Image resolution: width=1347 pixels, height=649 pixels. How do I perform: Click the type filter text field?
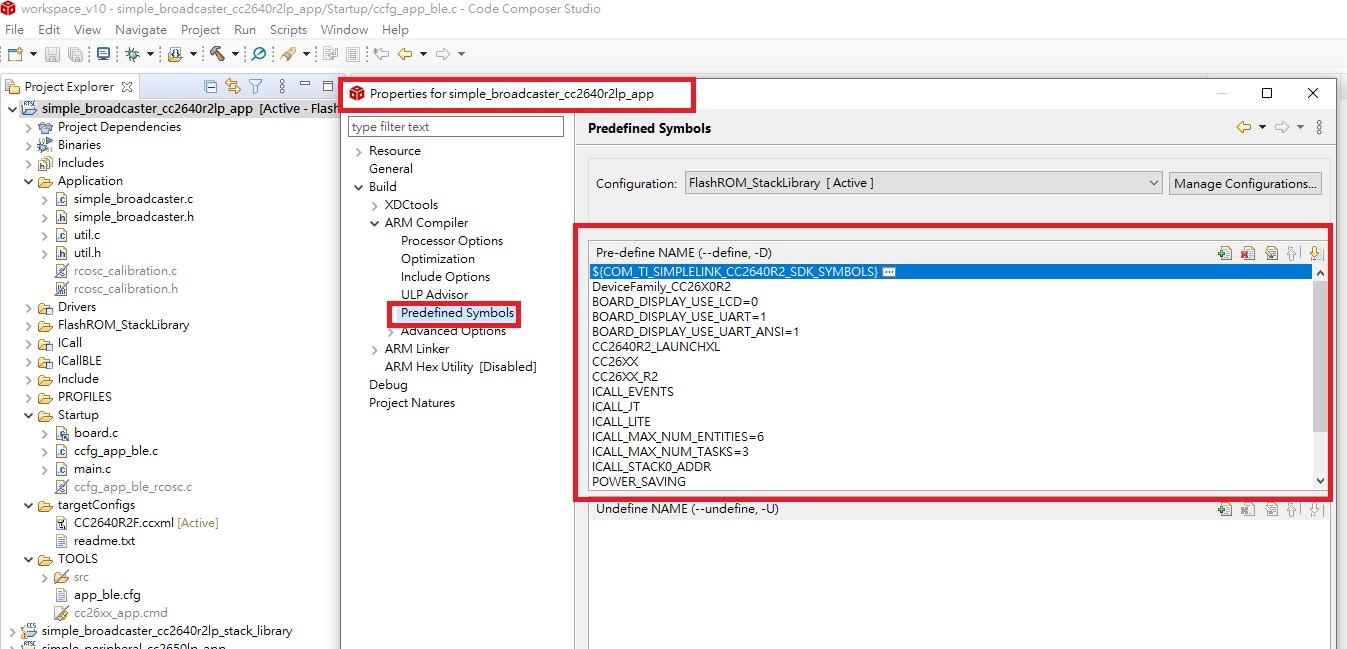point(456,127)
